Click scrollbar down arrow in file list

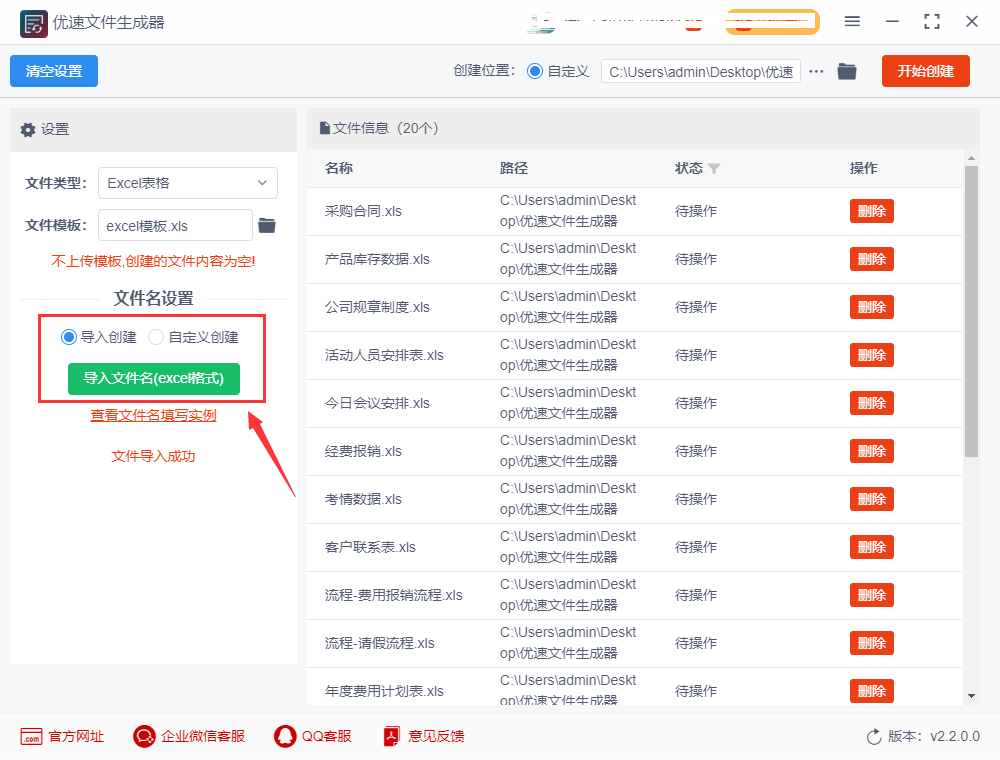(971, 696)
